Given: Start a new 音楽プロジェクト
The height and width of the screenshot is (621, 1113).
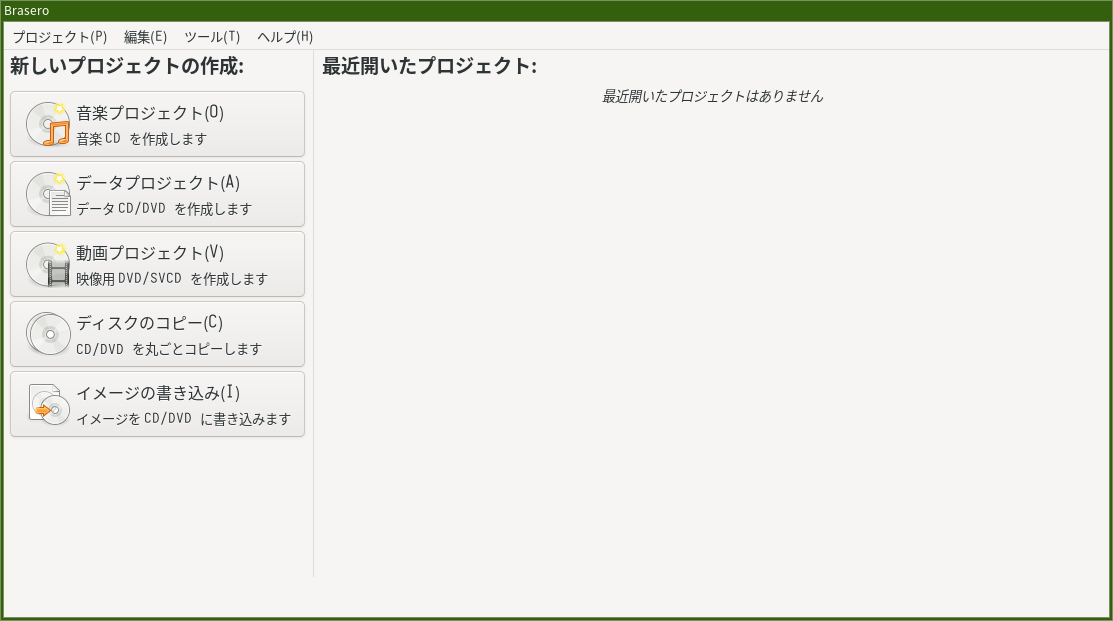Looking at the screenshot, I should [157, 123].
